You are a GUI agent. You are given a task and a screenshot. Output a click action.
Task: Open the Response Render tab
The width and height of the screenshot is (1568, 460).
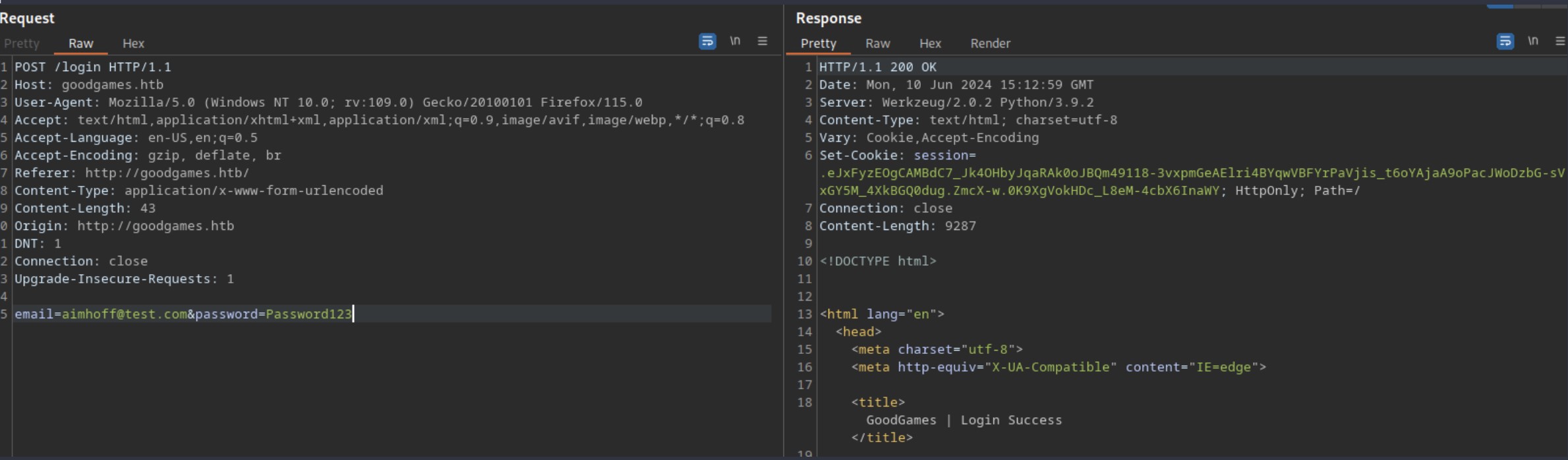point(991,43)
